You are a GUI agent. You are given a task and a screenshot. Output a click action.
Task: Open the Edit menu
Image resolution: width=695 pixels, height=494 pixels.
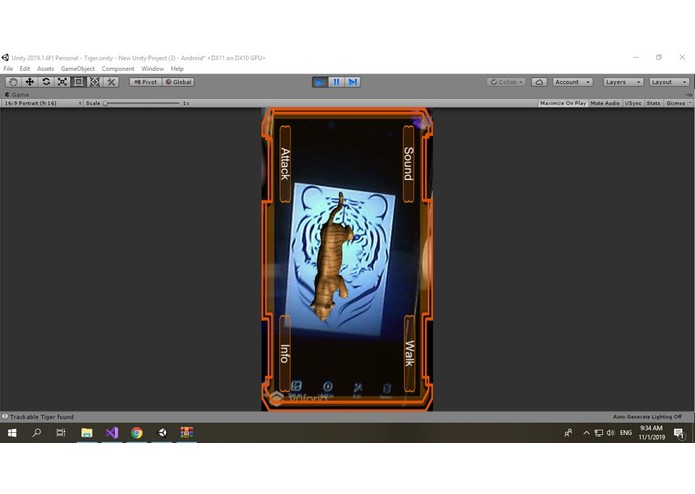pos(25,69)
